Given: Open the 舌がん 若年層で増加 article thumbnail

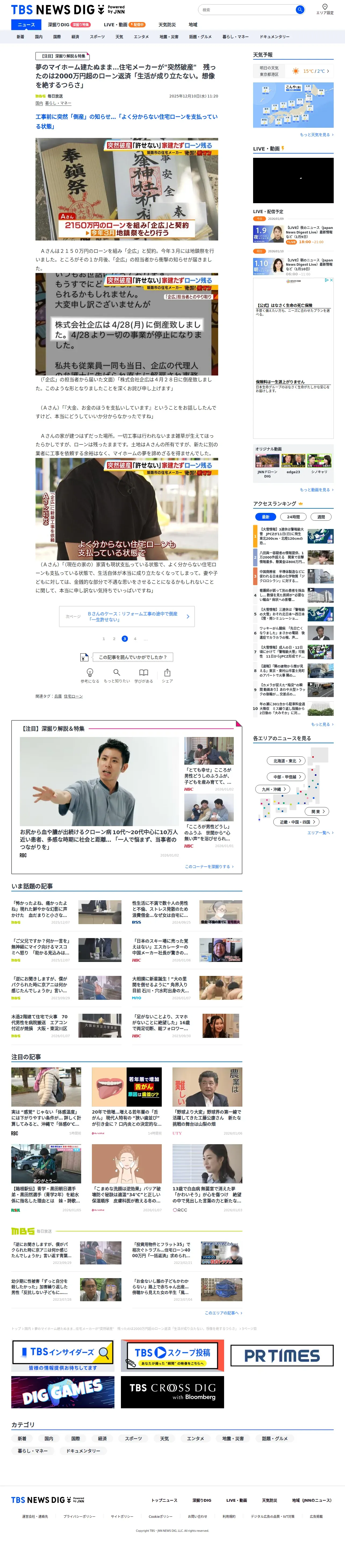Looking at the screenshot, I should 127,1087.
